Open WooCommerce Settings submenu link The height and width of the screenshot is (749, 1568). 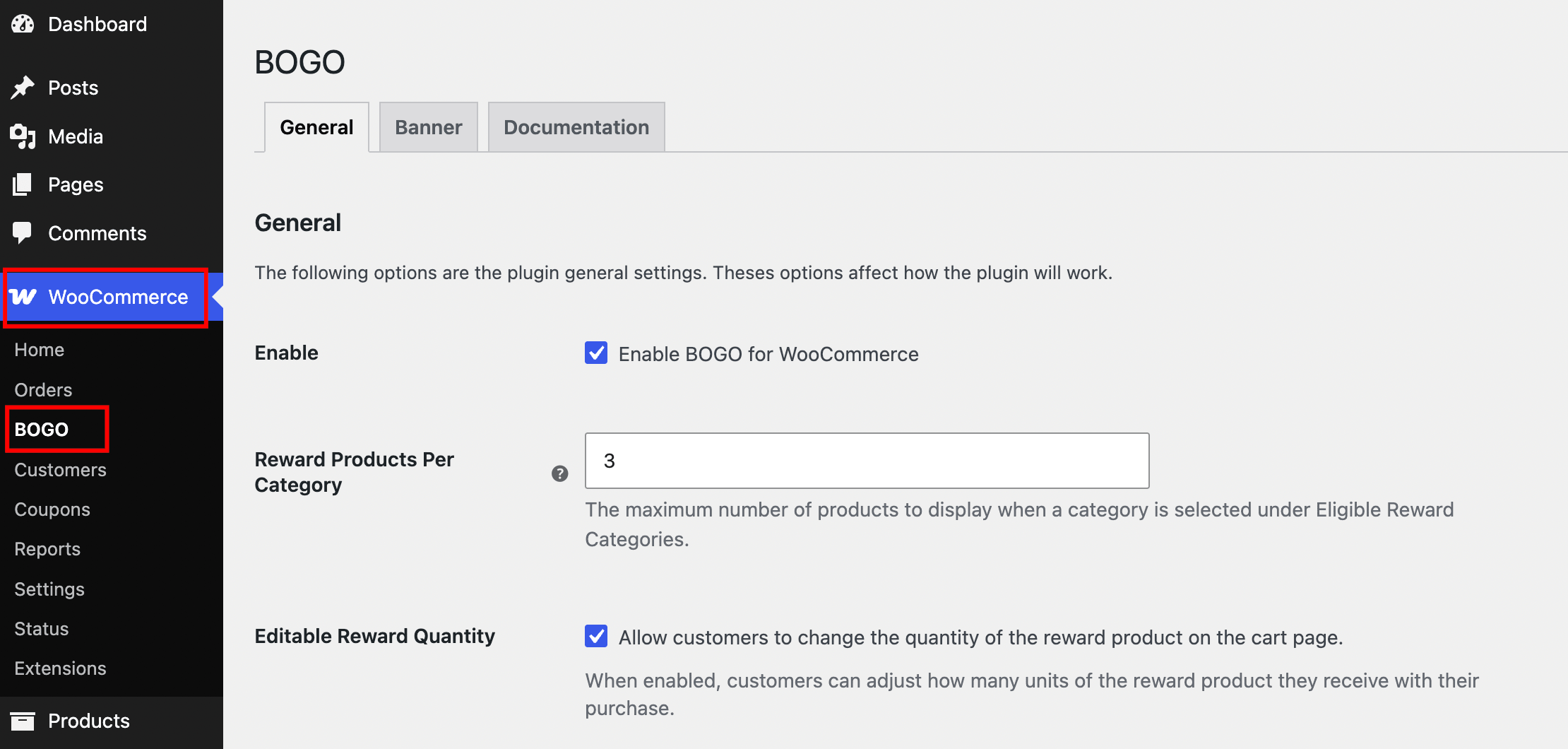pos(49,589)
